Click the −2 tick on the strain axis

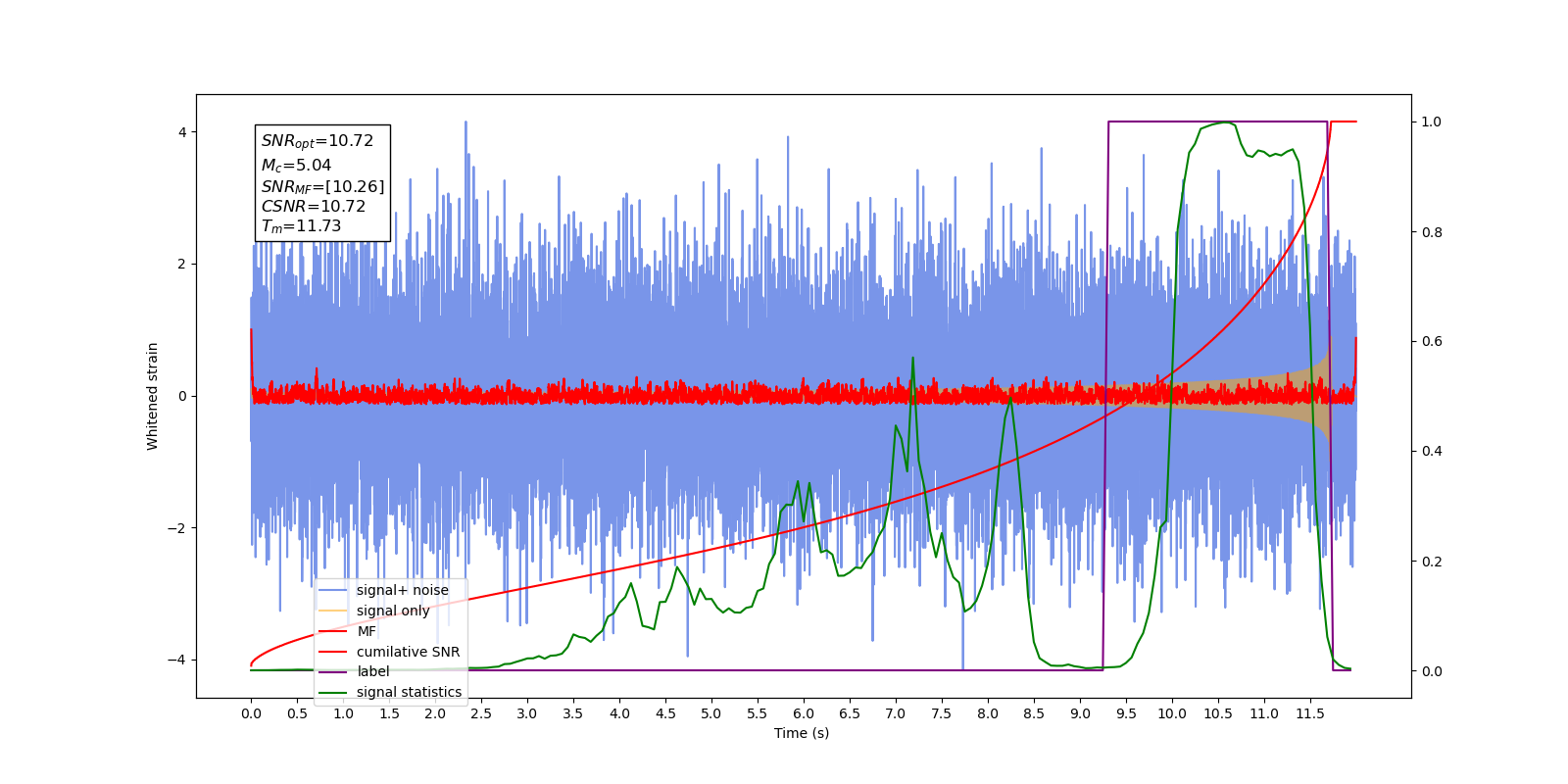pyautogui.click(x=175, y=528)
